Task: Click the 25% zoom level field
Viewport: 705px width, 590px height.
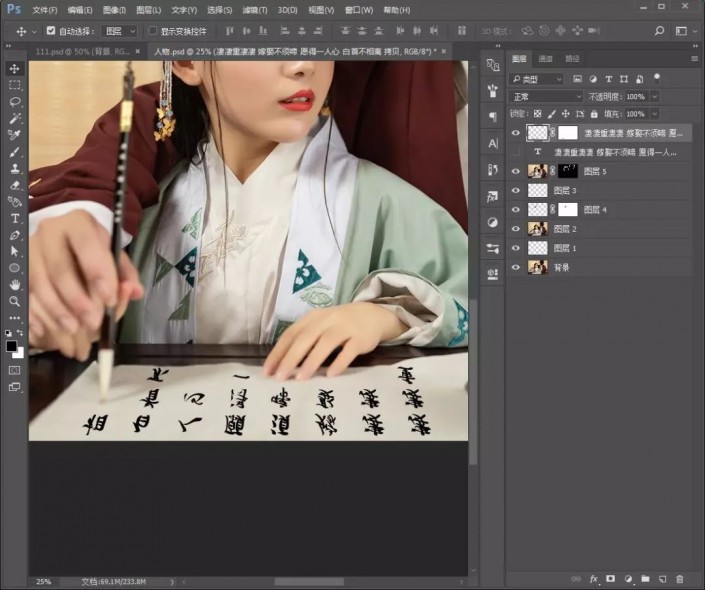Action: click(43, 582)
